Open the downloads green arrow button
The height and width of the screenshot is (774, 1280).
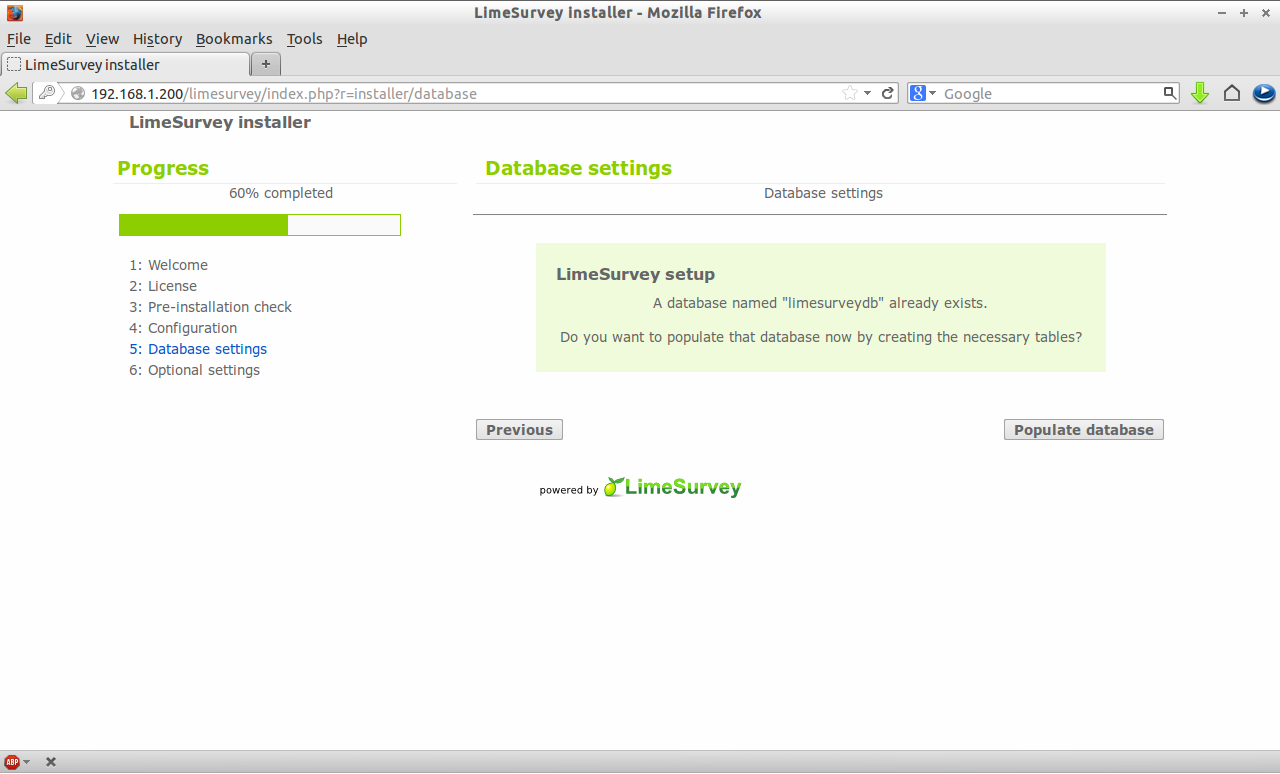click(1200, 93)
